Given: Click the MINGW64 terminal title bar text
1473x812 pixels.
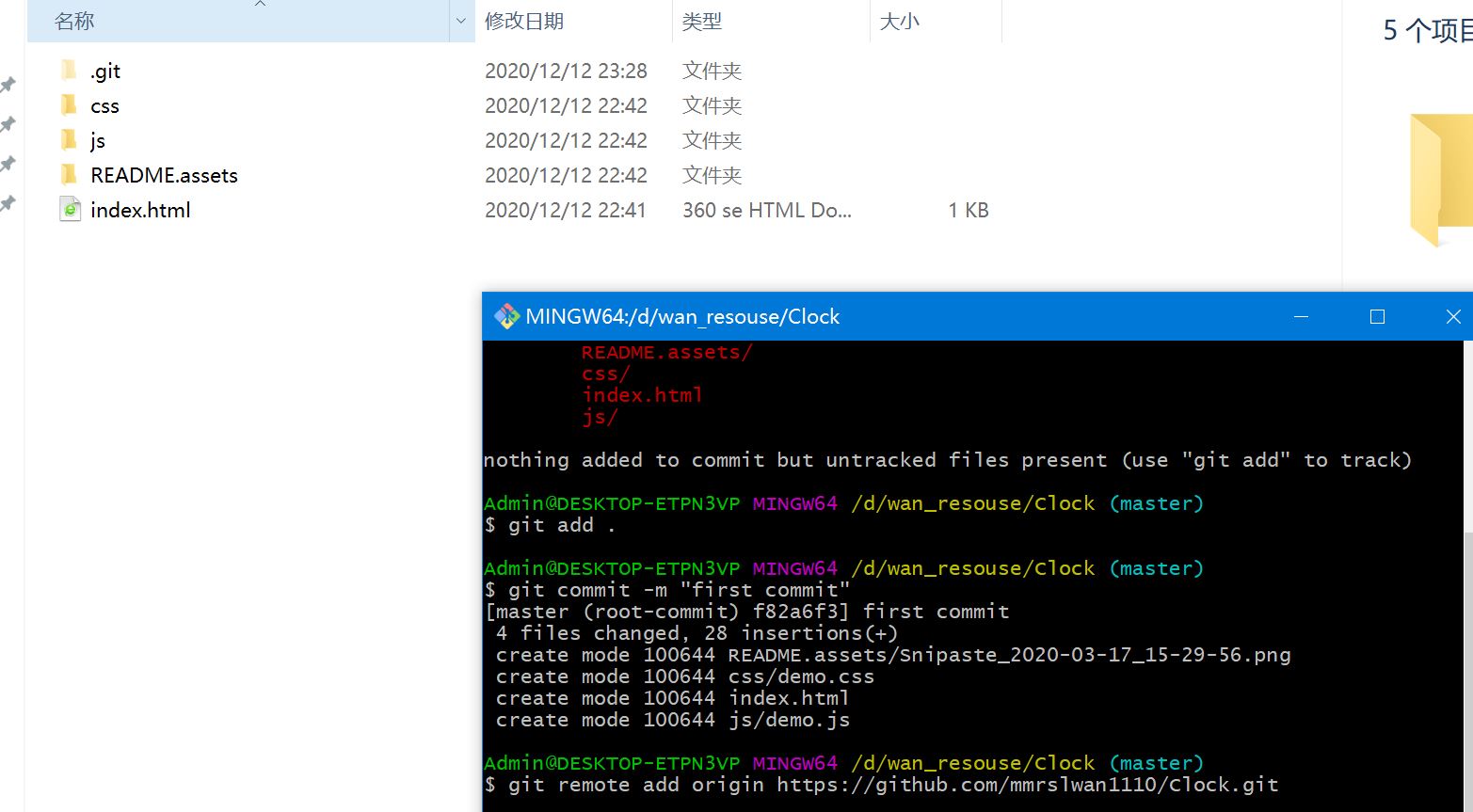Looking at the screenshot, I should (682, 316).
